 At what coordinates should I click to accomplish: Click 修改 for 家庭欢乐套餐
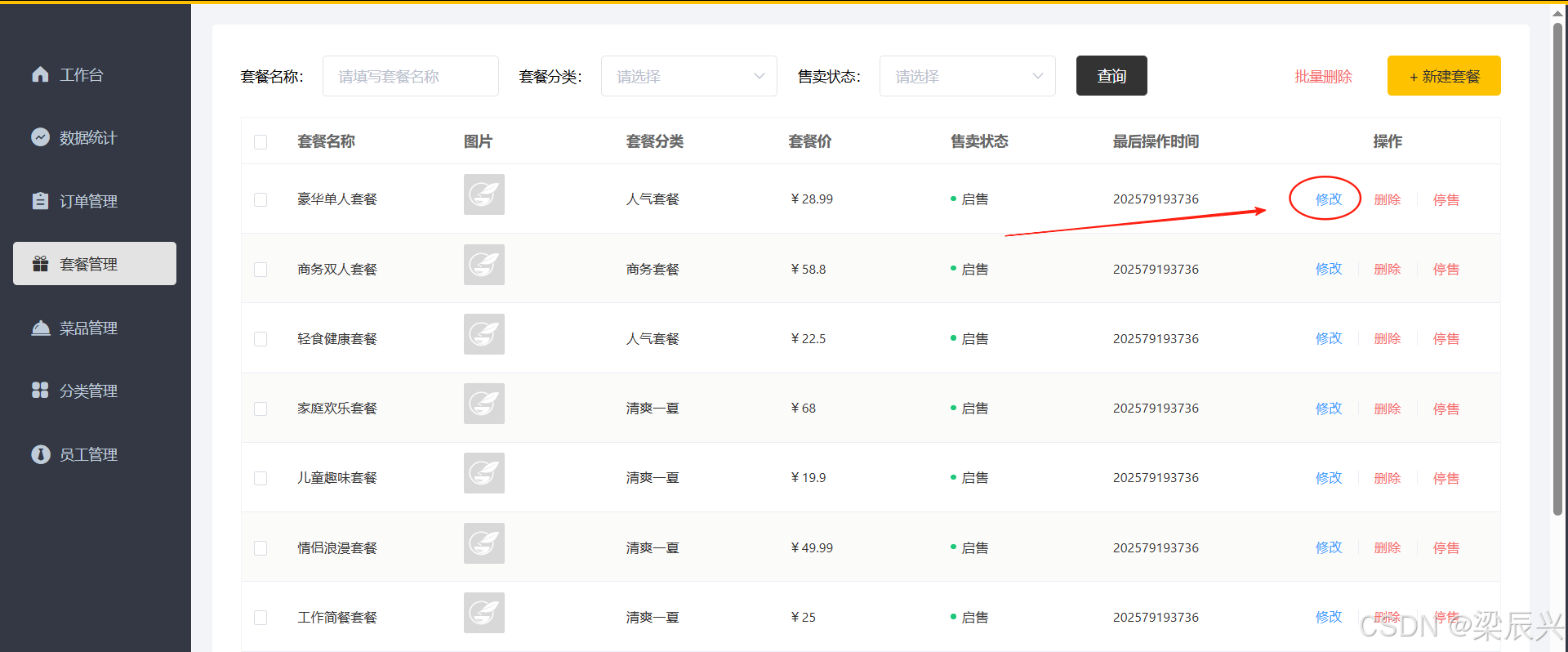(1329, 409)
